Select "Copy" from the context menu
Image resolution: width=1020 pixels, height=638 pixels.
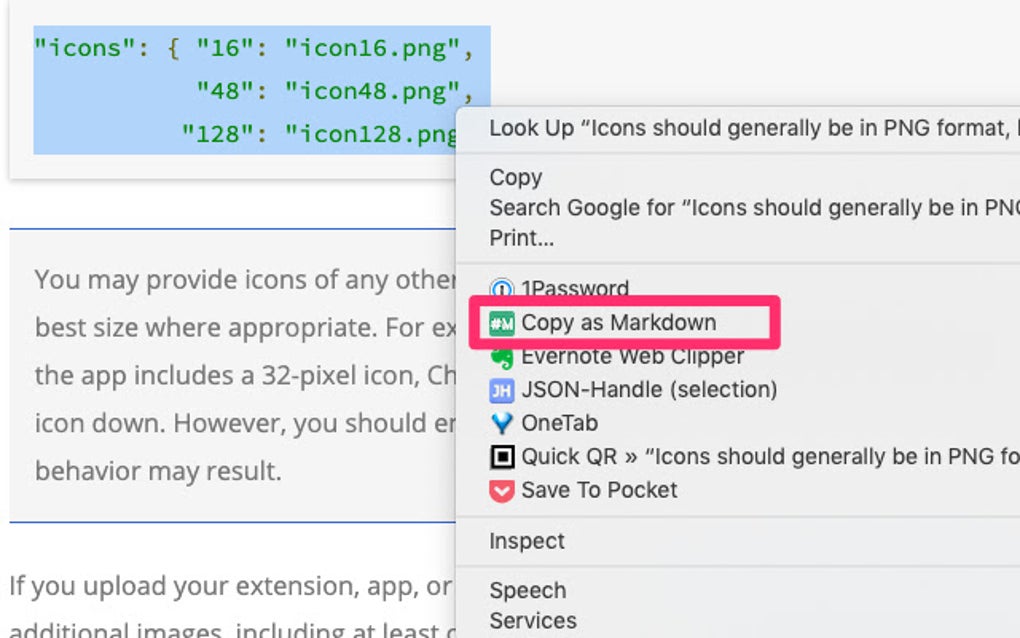click(516, 177)
